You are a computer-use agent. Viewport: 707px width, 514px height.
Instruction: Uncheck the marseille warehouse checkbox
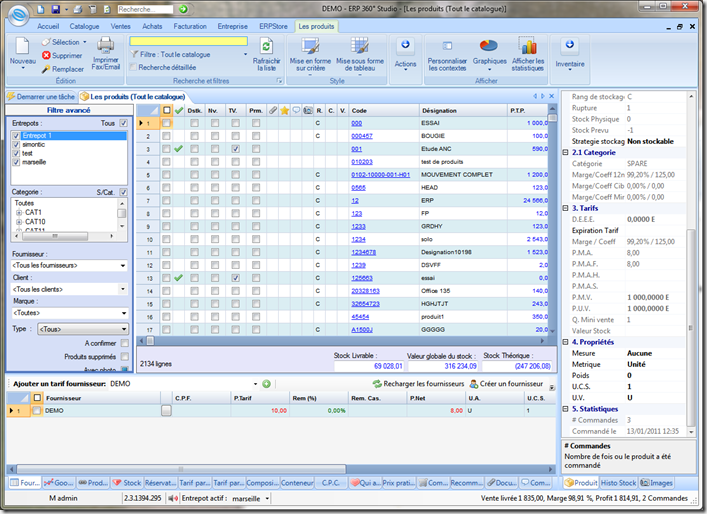(16, 162)
